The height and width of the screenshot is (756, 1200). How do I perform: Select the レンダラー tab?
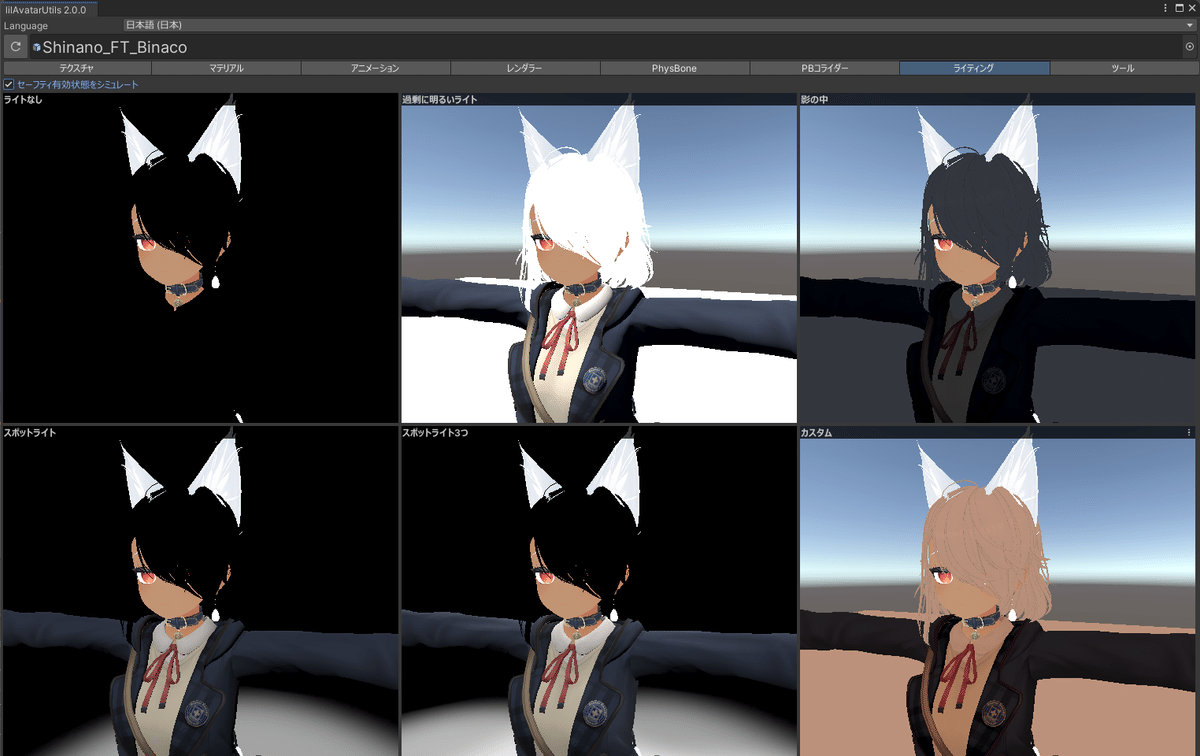[x=523, y=68]
